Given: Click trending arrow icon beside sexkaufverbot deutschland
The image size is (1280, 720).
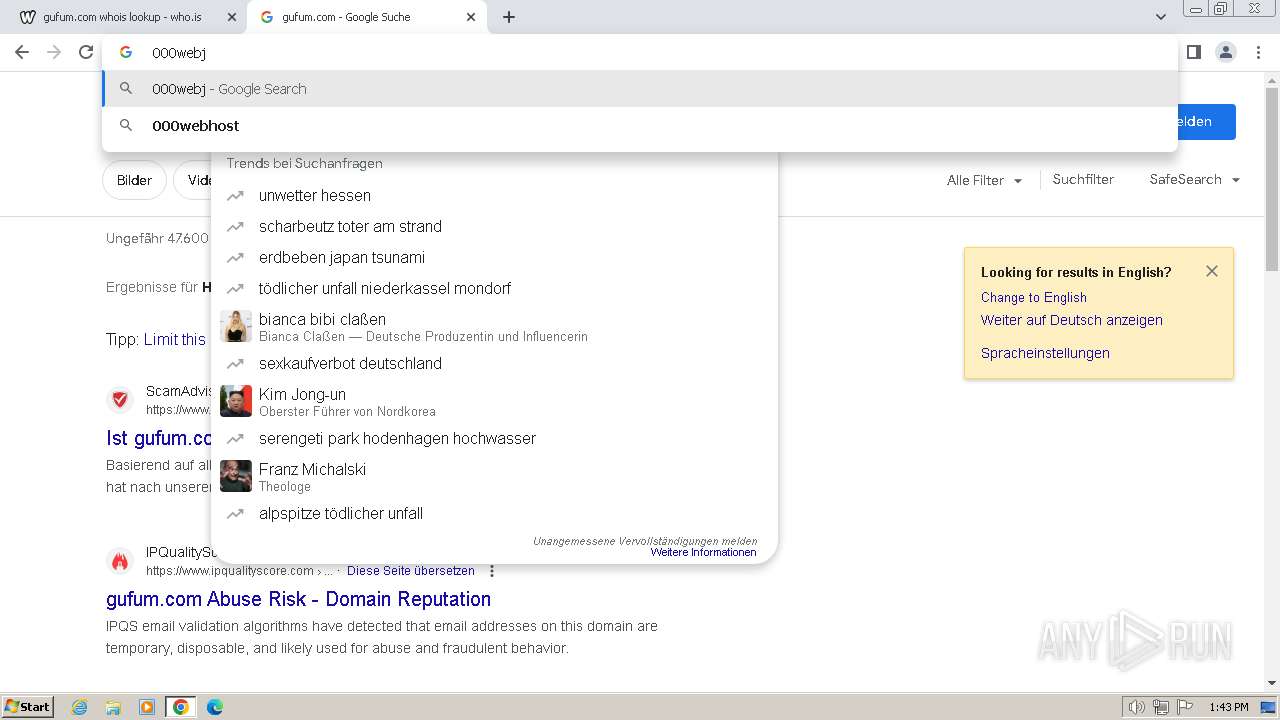Looking at the screenshot, I should coord(235,364).
